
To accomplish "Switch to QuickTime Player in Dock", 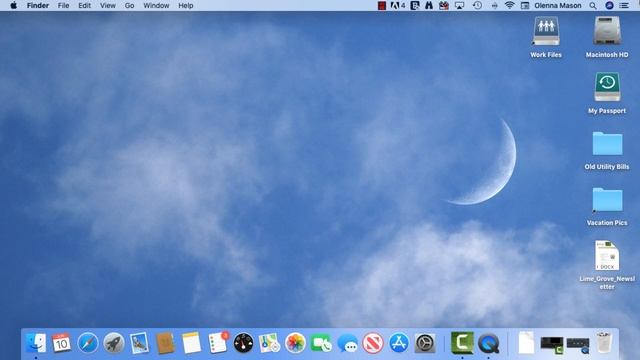I will click(489, 343).
